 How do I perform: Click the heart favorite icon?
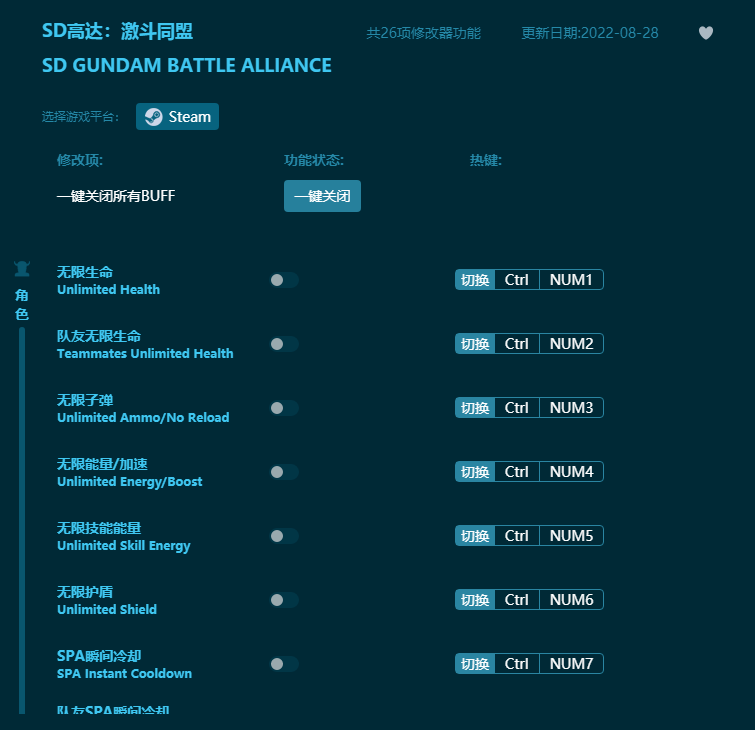[x=706, y=33]
